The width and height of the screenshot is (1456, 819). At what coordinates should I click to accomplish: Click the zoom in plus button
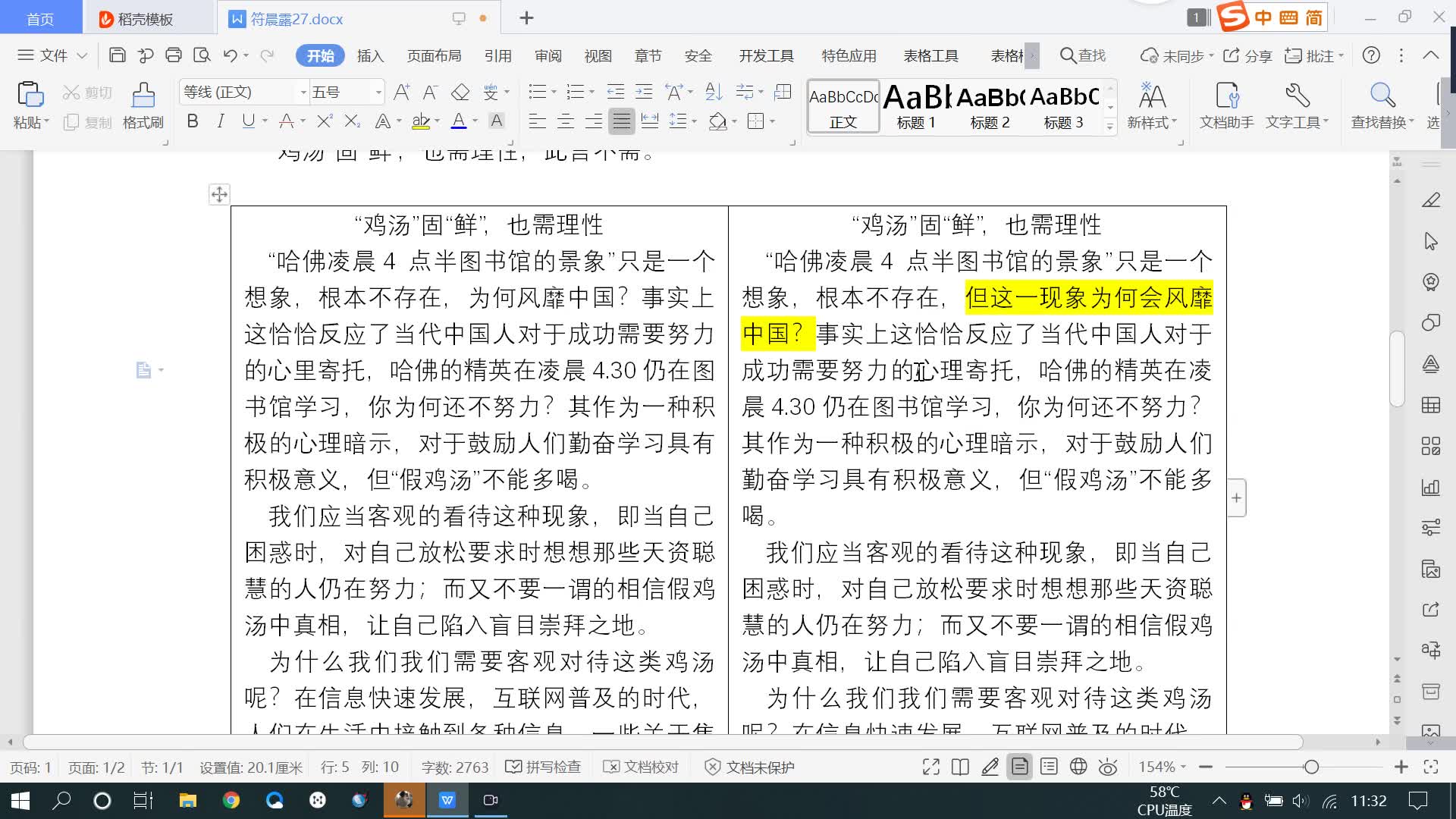point(1401,767)
